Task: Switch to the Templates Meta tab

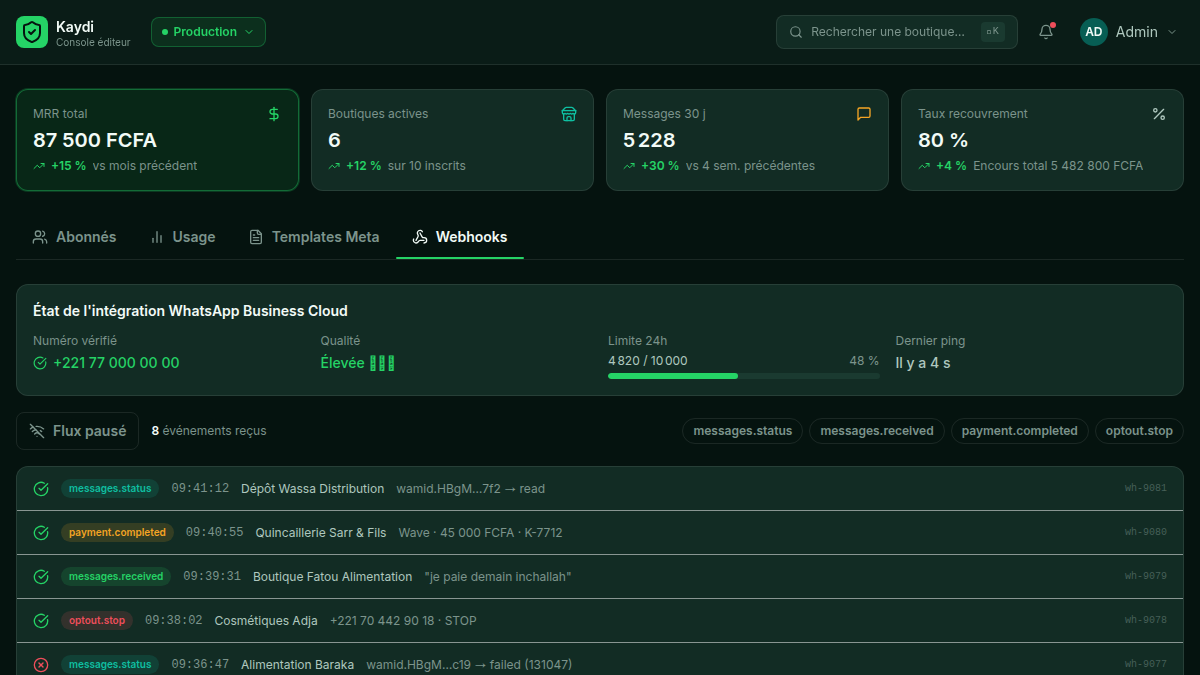Action: click(x=314, y=237)
